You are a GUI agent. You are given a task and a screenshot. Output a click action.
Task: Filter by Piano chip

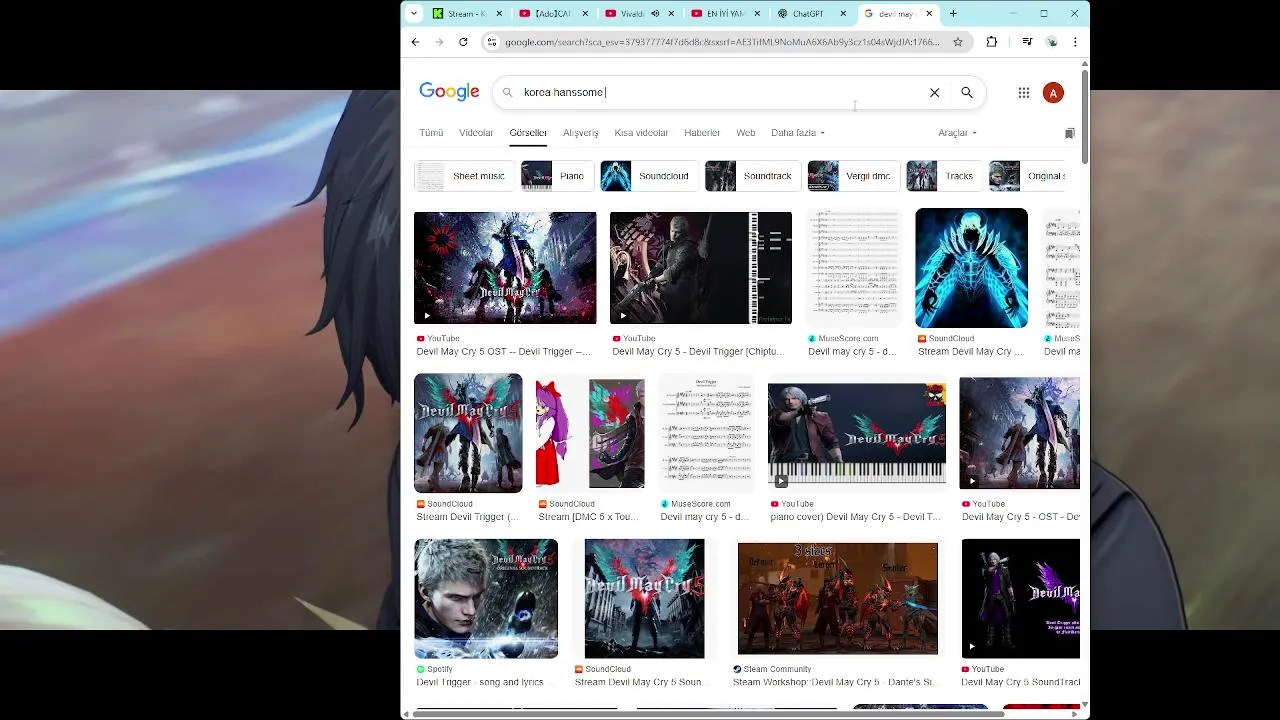point(557,176)
